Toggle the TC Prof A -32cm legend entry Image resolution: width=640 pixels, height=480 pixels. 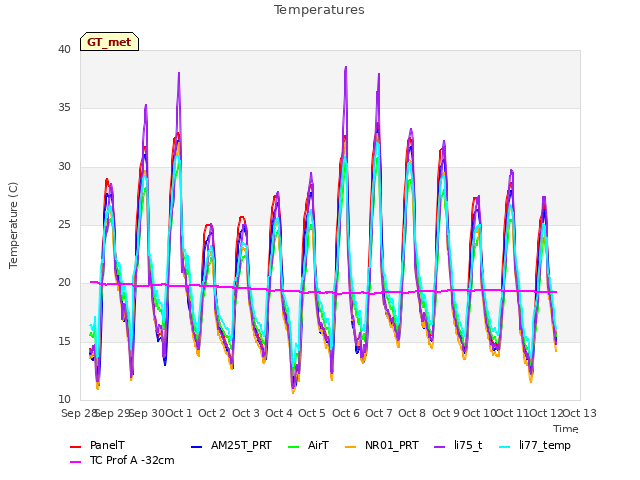(122, 460)
